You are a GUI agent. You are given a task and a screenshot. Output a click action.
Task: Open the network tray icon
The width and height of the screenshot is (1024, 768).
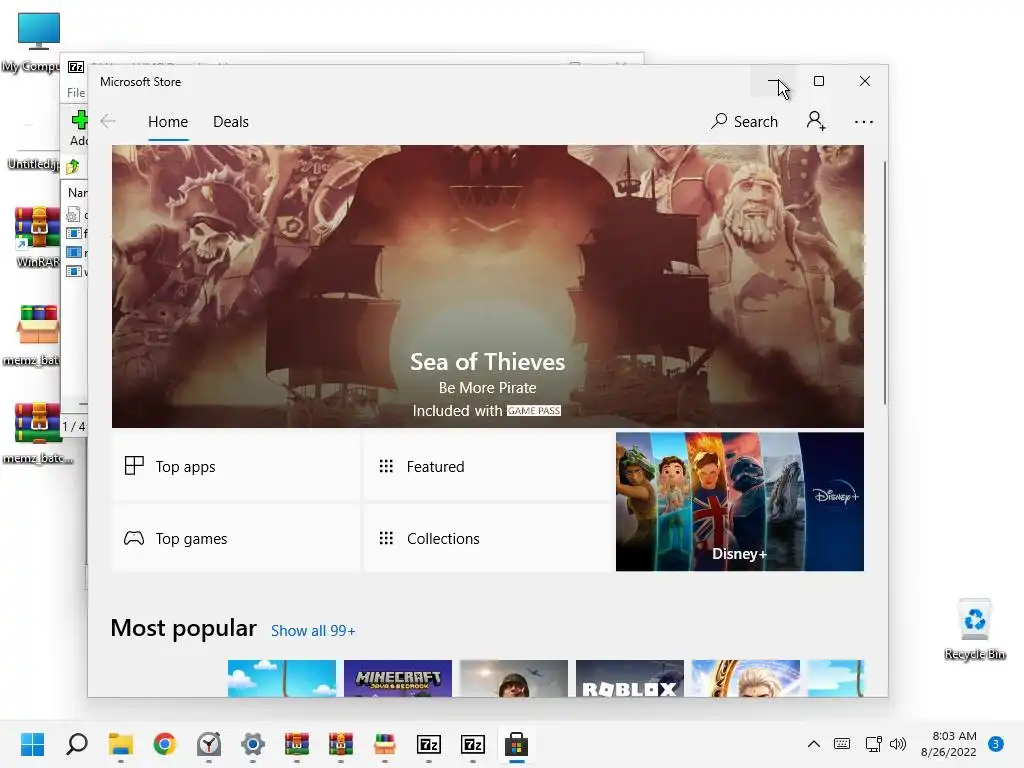(x=873, y=744)
